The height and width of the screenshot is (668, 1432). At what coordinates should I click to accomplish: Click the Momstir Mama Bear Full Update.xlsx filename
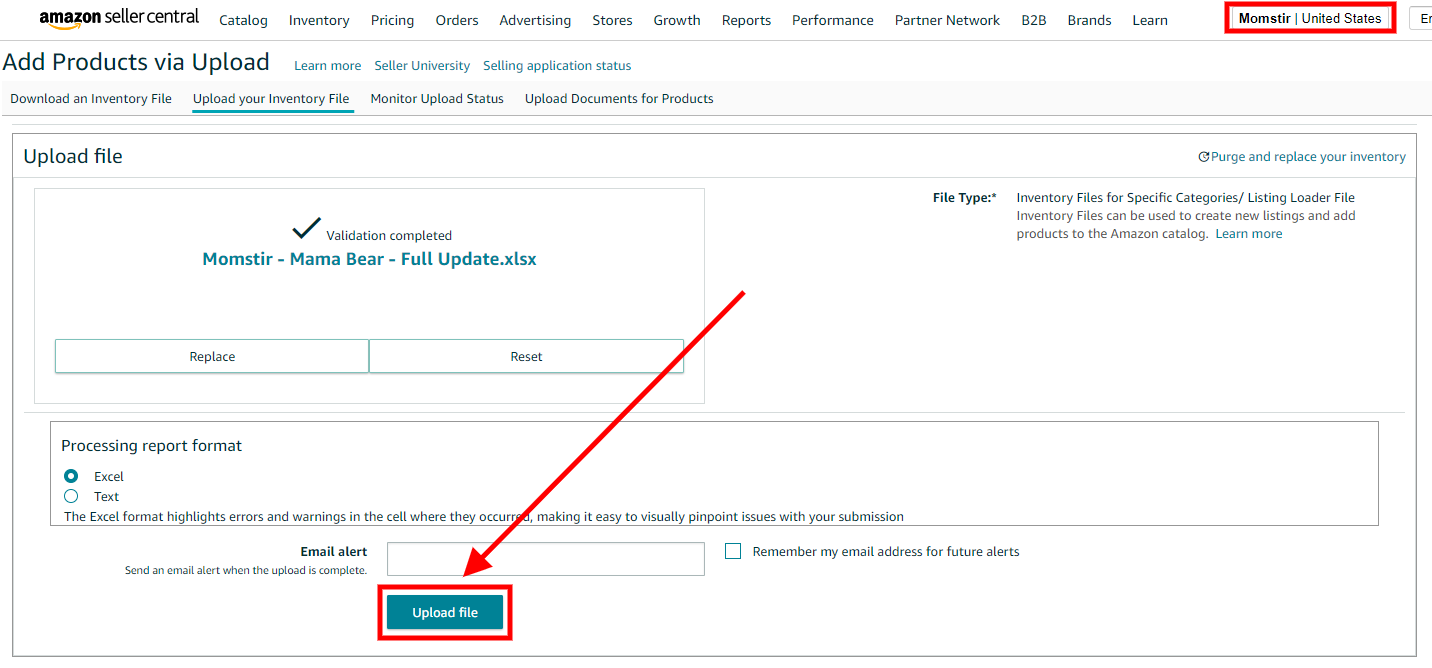tap(369, 259)
